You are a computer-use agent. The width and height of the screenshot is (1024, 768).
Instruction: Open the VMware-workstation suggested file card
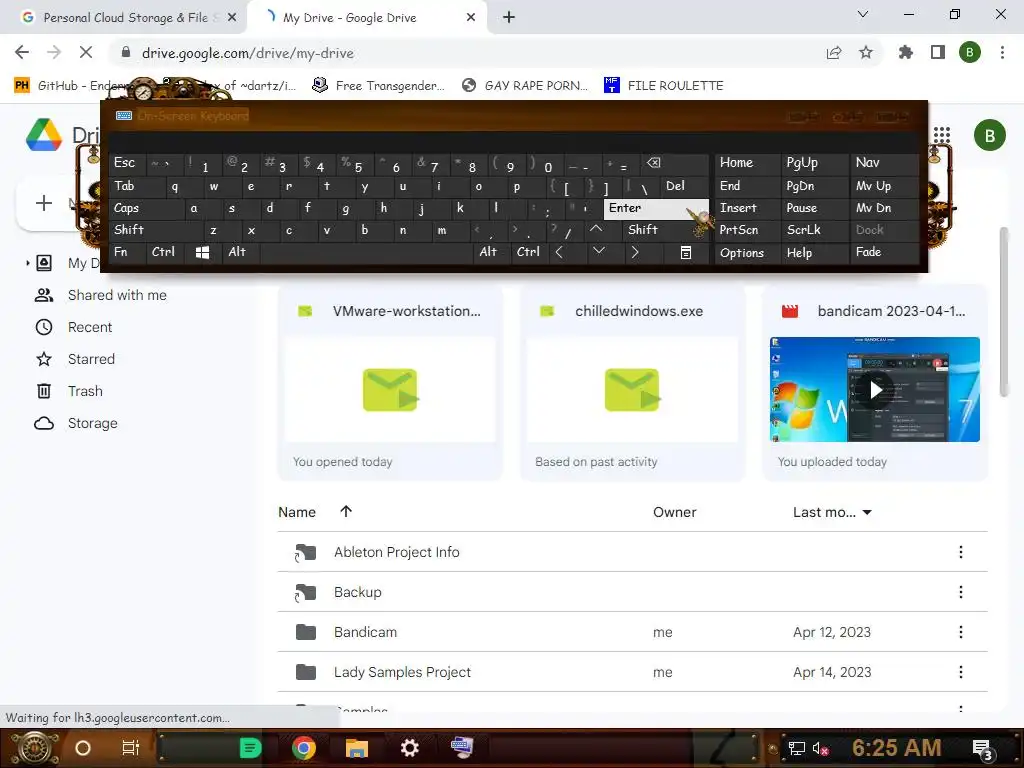(390, 383)
